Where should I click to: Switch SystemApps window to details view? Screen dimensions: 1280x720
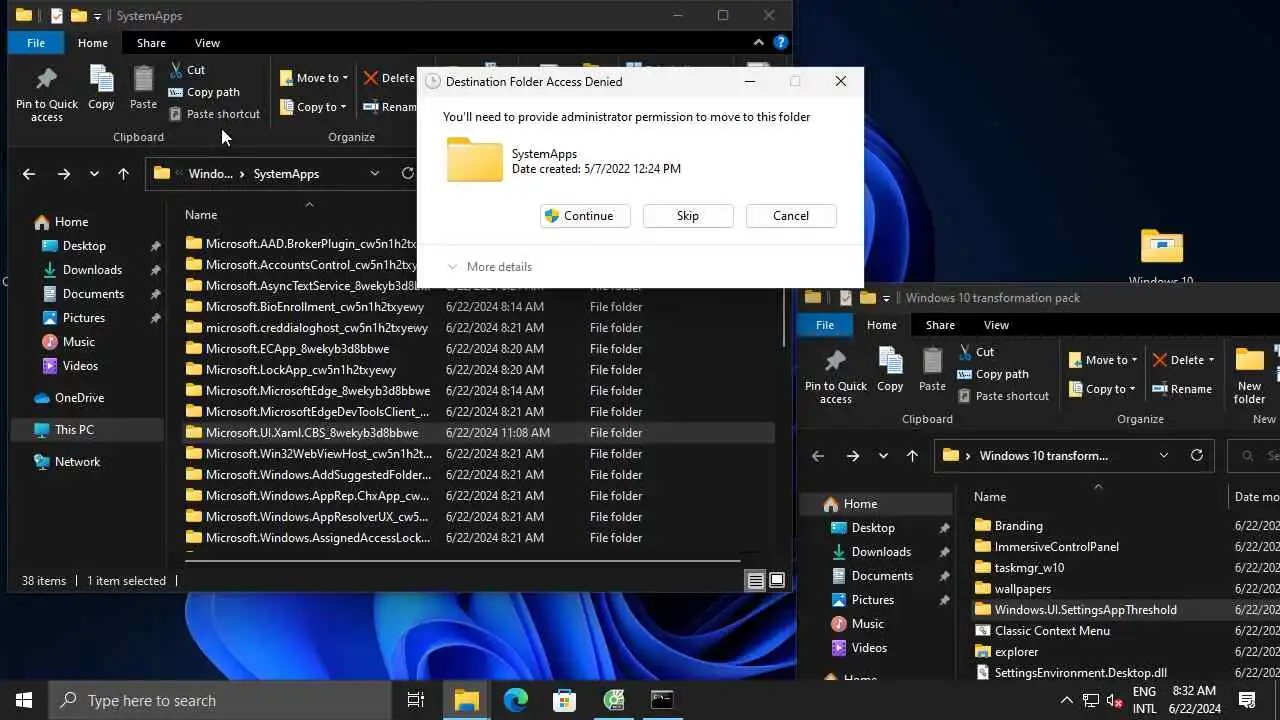click(756, 581)
